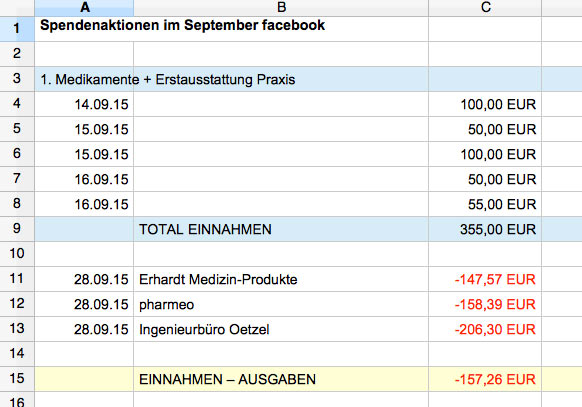This screenshot has width=582, height=407.
Task: Select the pharmeo cell
Action: 281,304
